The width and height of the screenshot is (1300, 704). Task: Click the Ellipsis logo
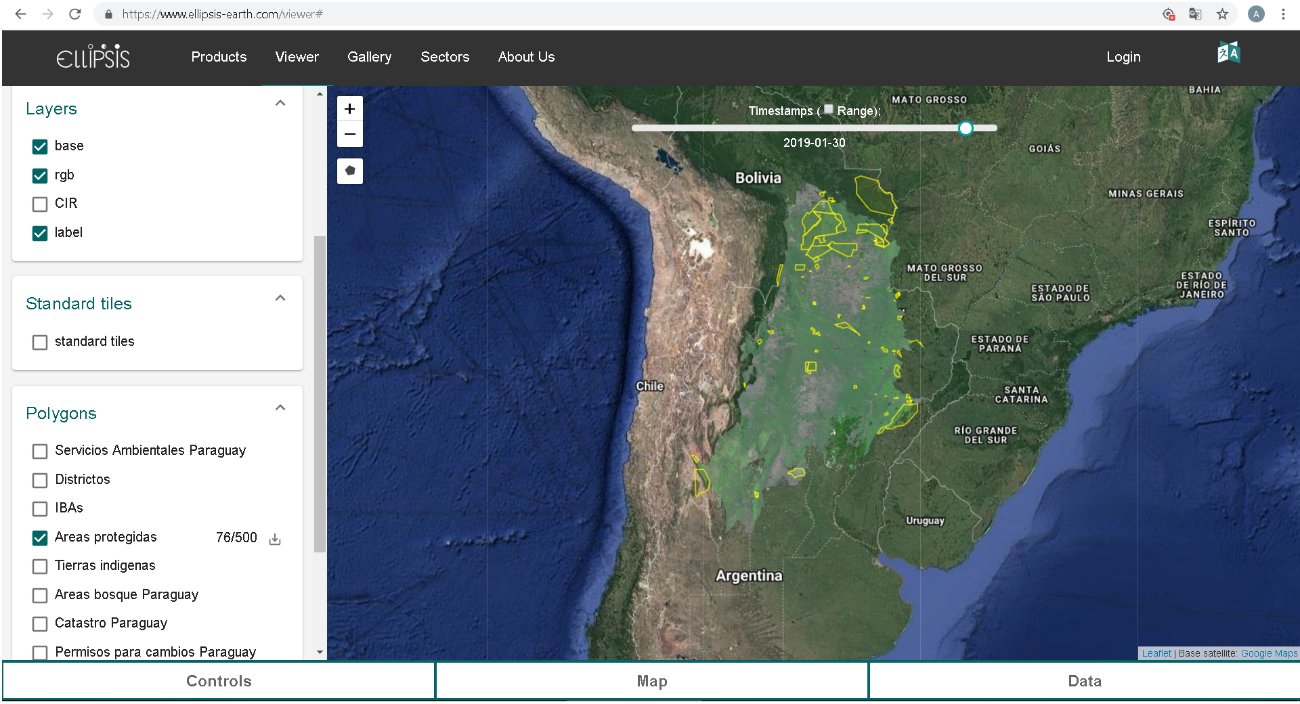click(x=93, y=57)
